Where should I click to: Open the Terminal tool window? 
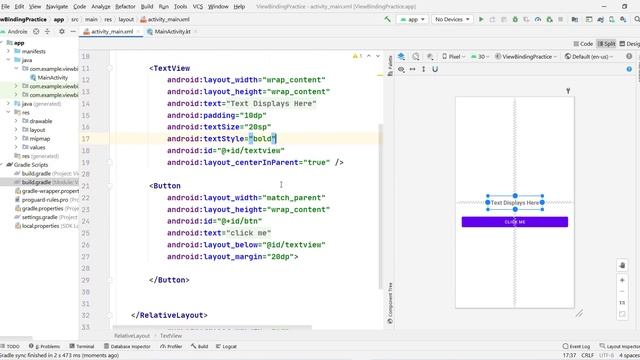82,346
